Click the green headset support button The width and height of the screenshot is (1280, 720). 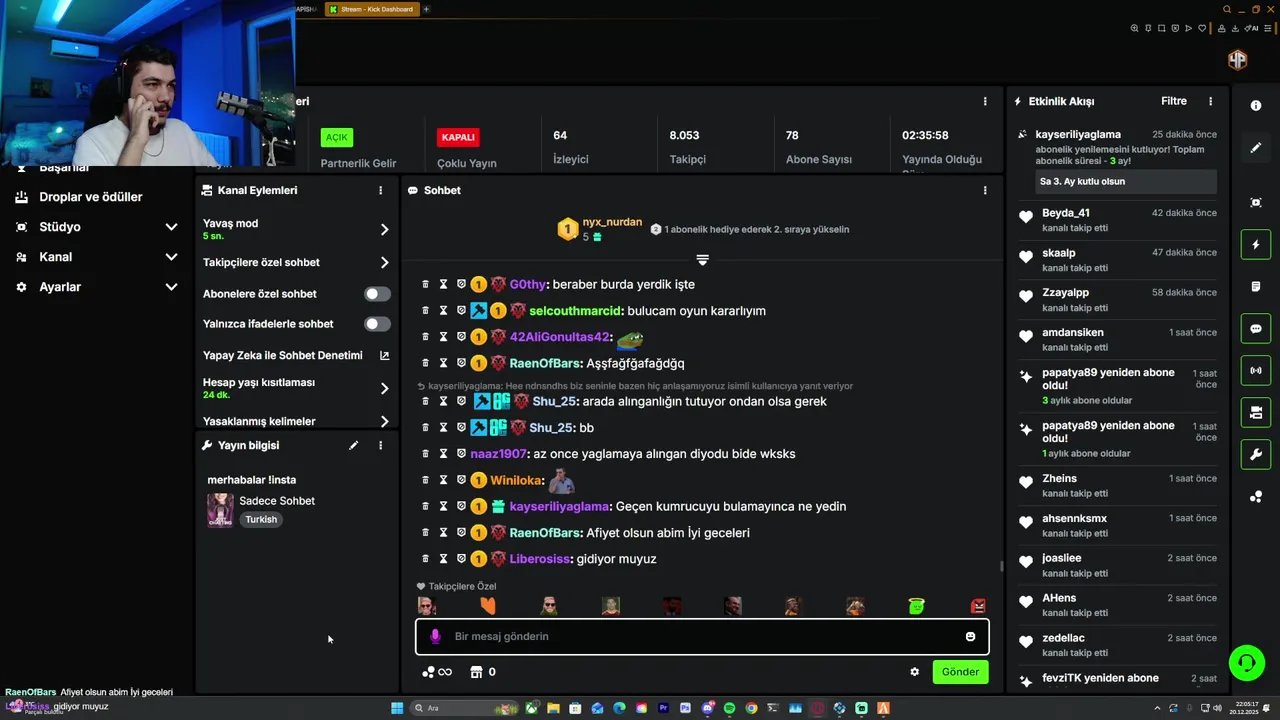point(1246,662)
